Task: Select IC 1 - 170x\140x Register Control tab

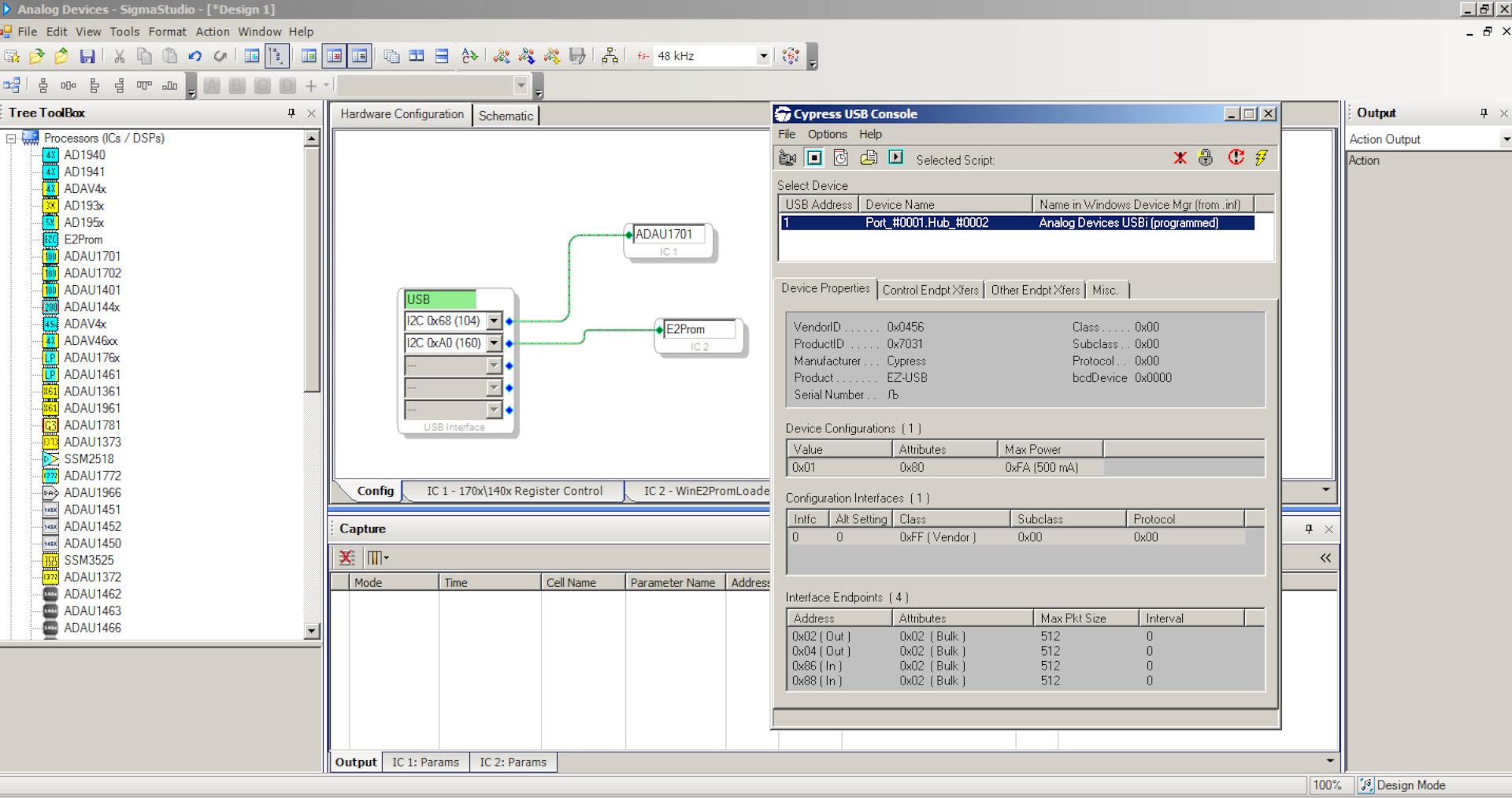Action: 514,491
